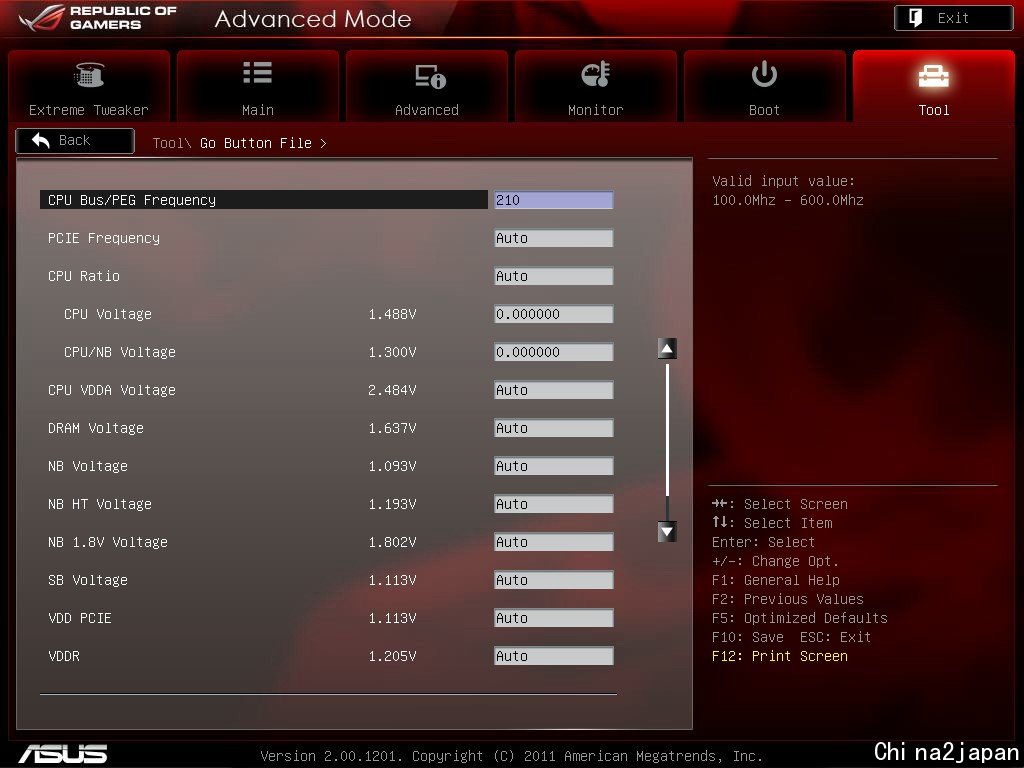
Task: Click the scroll up arrow
Action: [667, 349]
